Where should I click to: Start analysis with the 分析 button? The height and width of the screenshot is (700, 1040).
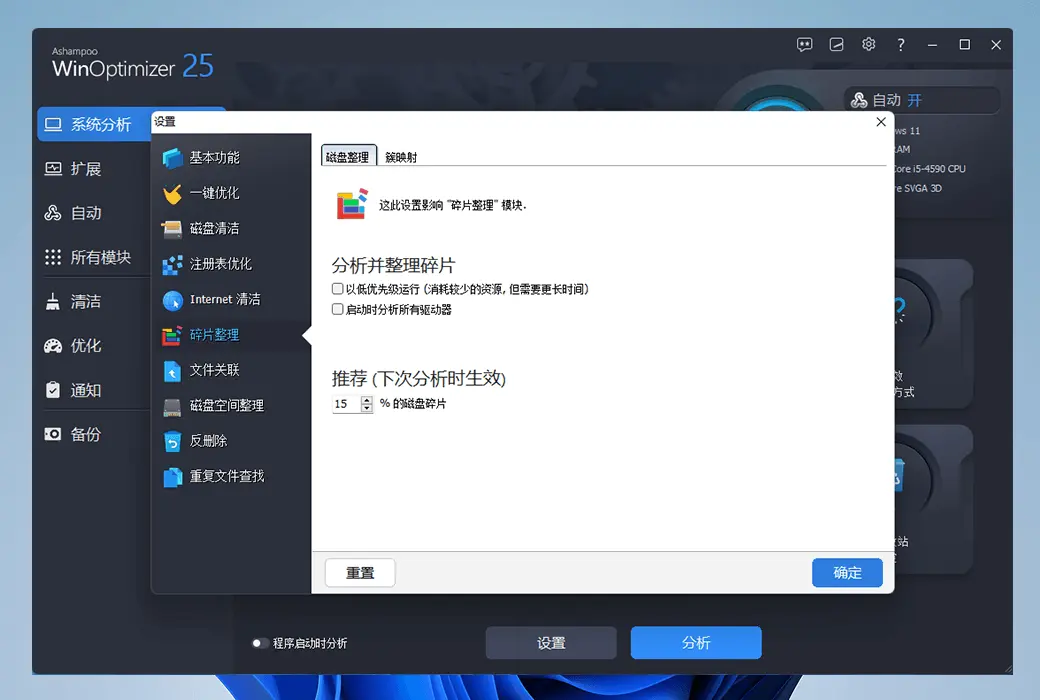click(x=696, y=643)
